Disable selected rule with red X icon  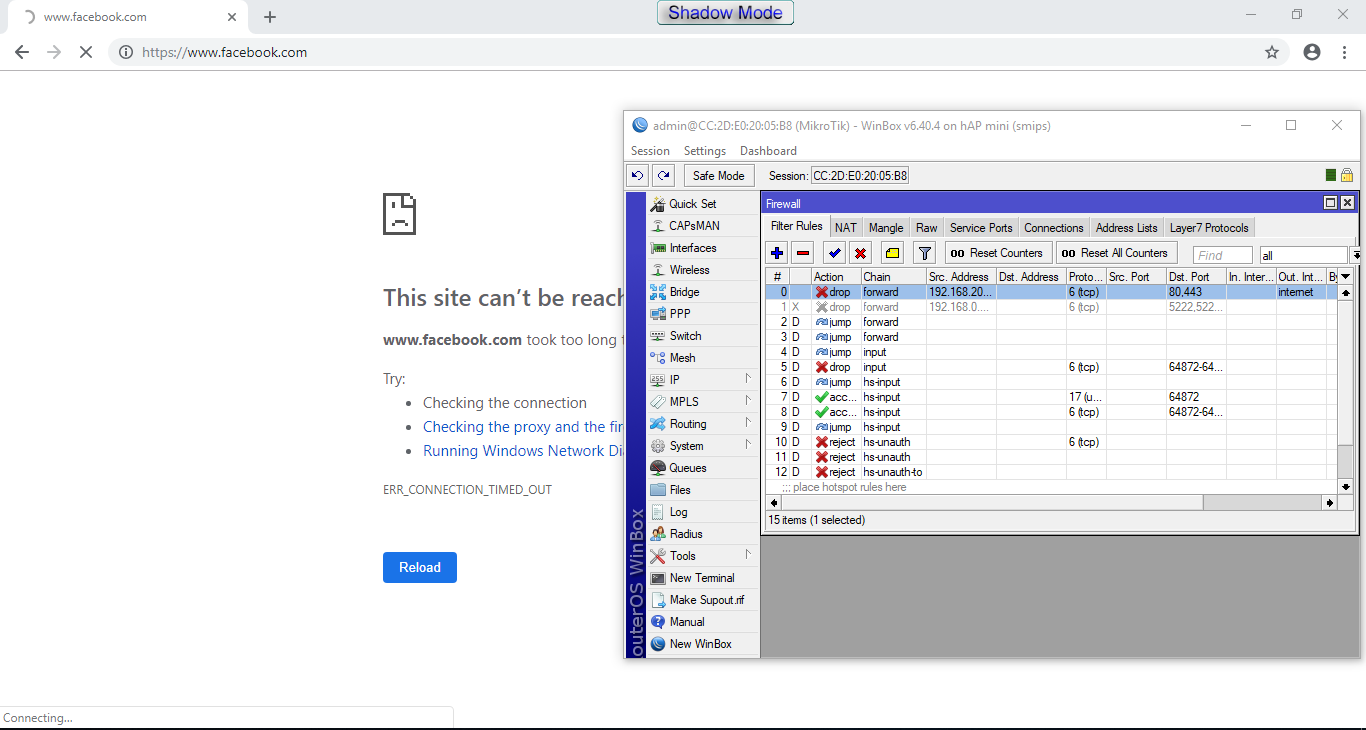click(860, 253)
